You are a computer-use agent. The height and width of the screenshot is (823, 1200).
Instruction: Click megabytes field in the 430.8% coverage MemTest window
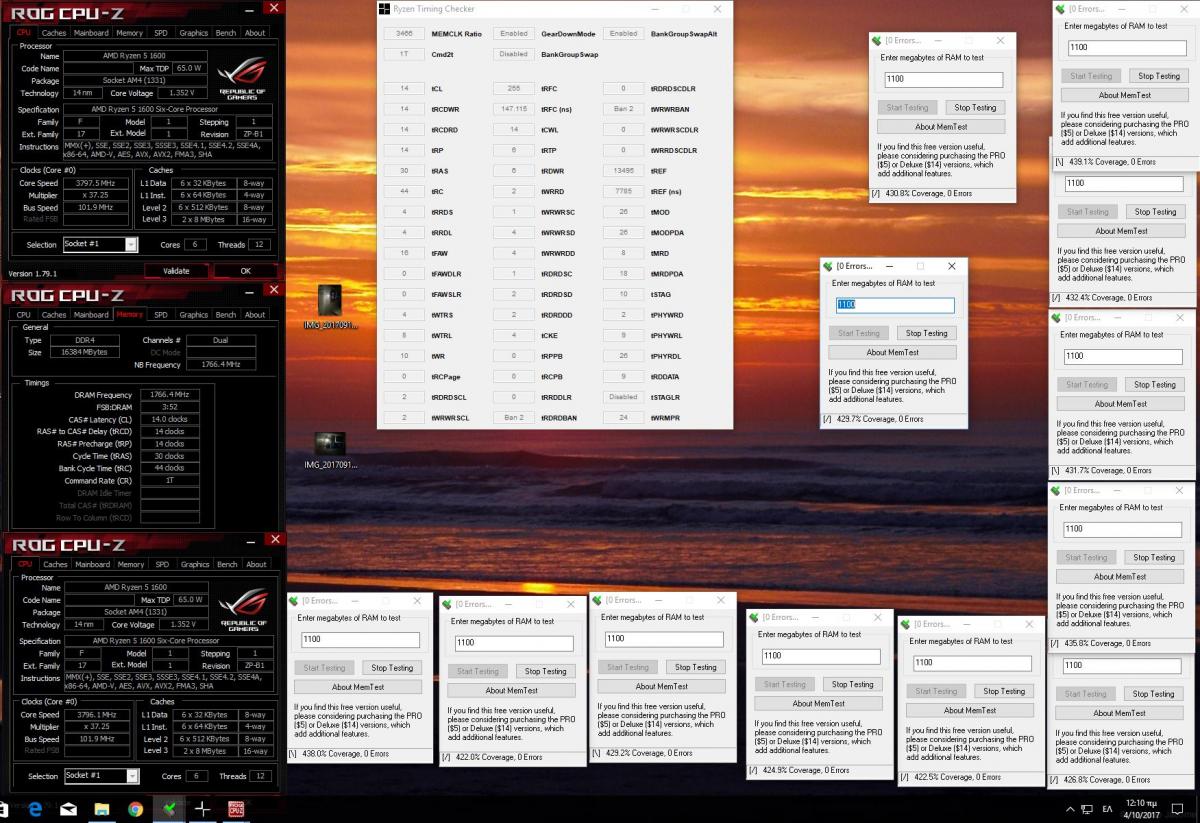tap(943, 80)
